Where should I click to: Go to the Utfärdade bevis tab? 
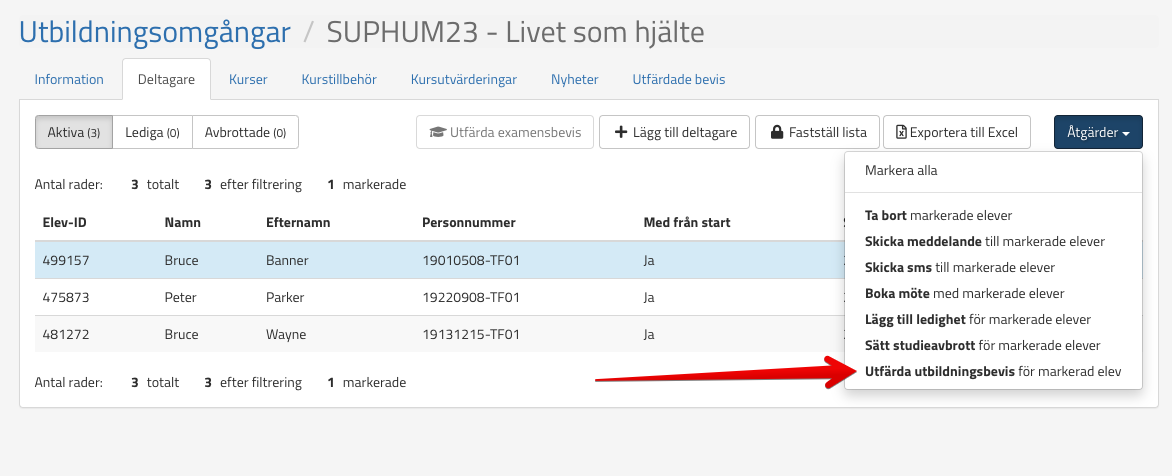pyautogui.click(x=678, y=80)
